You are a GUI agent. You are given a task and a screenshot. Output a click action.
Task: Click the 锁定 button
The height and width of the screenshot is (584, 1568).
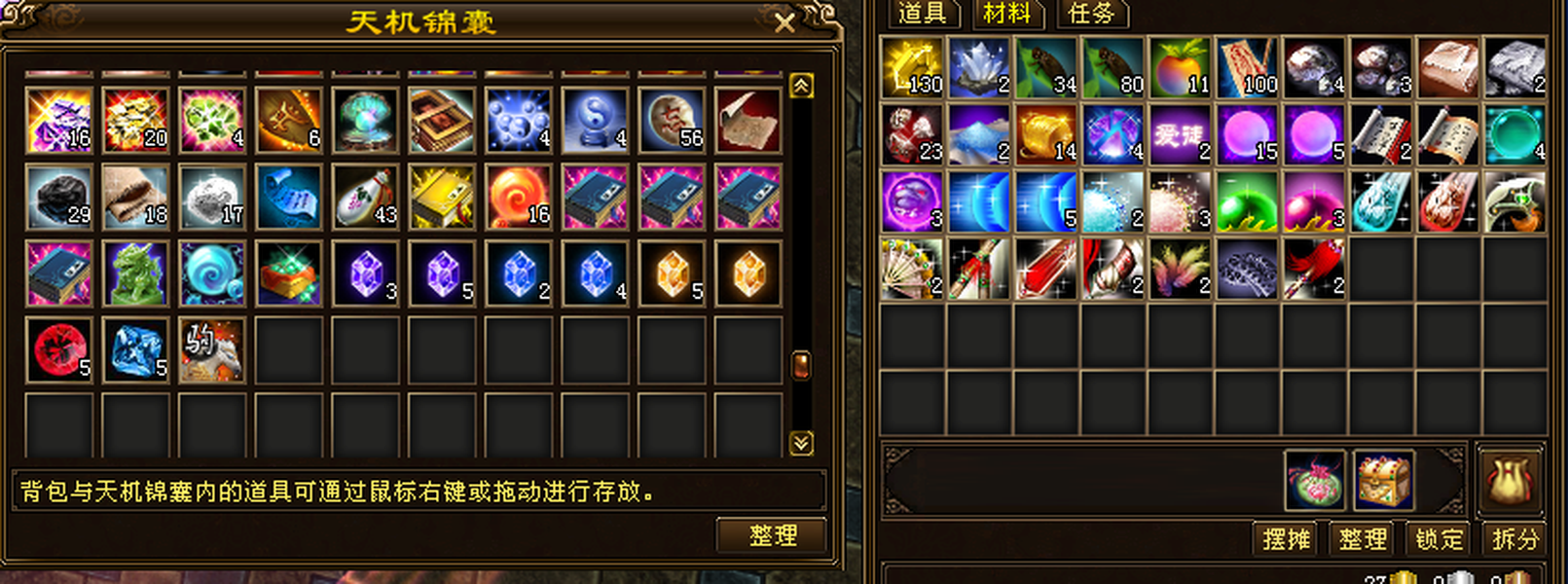coord(1440,538)
